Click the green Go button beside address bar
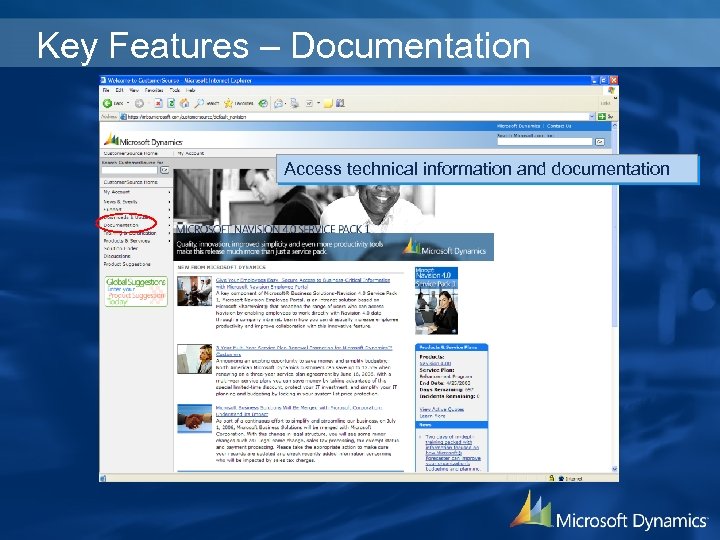Screen dimensions: 720x540 602,117
